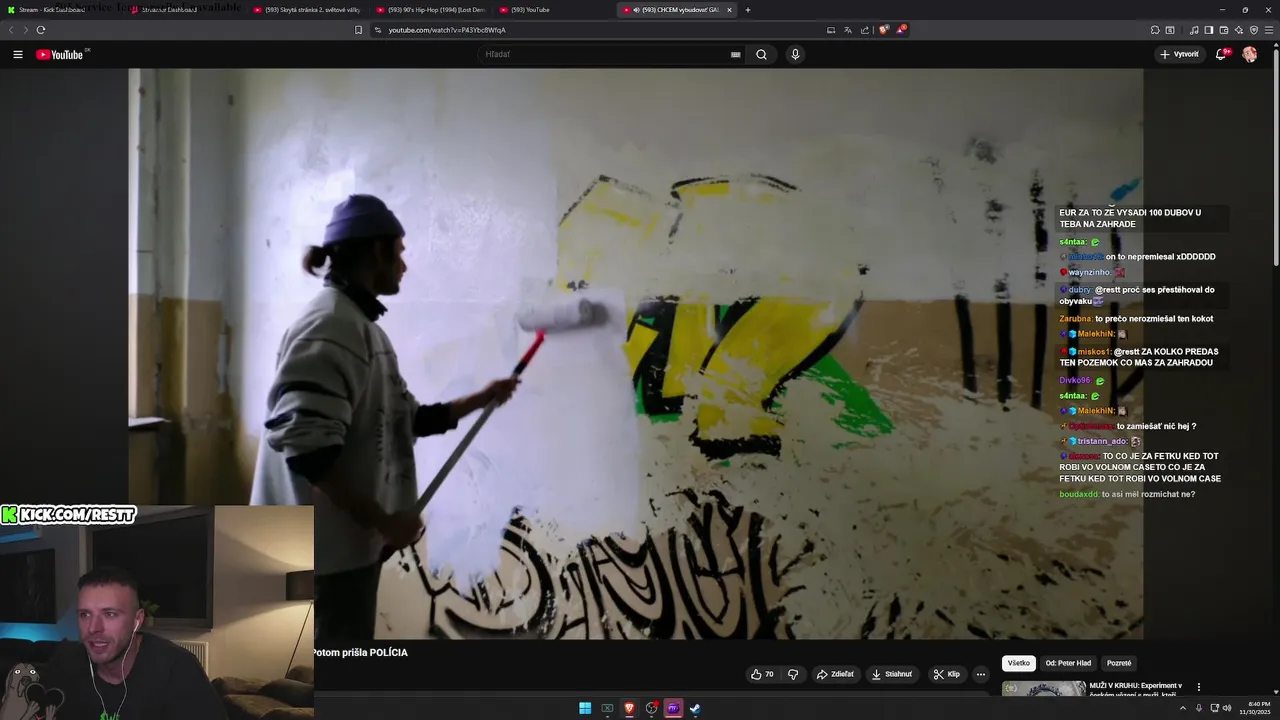This screenshot has width=1280, height=720.
Task: Select the Od: Peter Hlad chip
Action: click(1068, 663)
